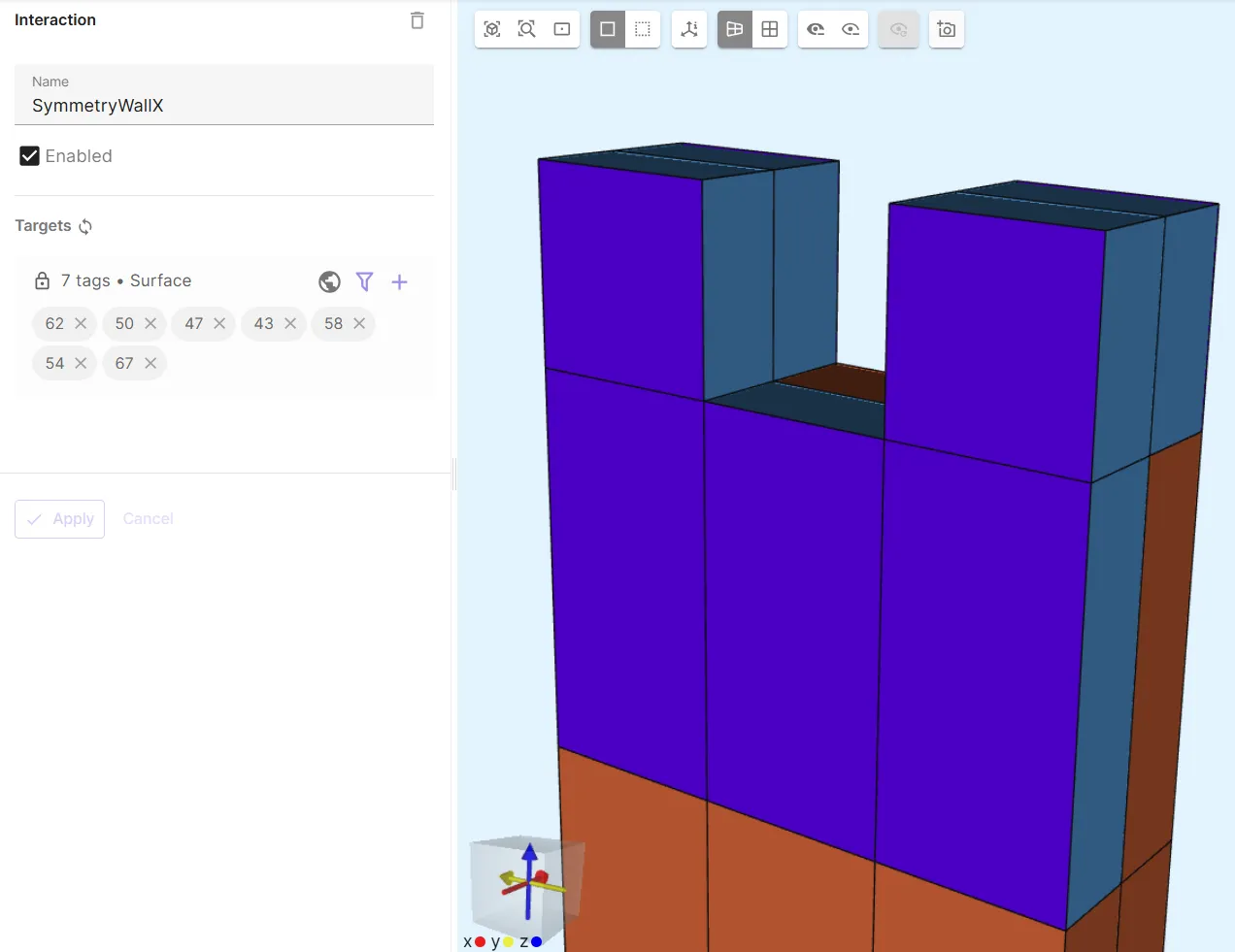The image size is (1235, 952).
Task: Click the show axes triad icon
Action: tap(689, 29)
